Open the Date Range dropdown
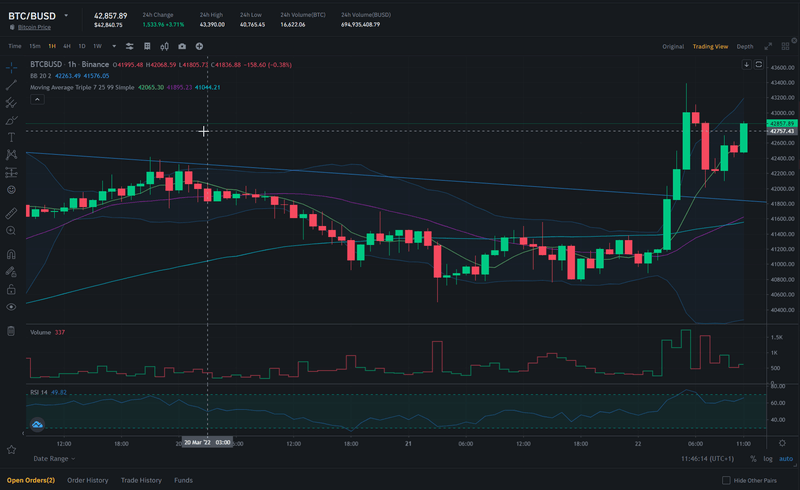 pyautogui.click(x=54, y=458)
